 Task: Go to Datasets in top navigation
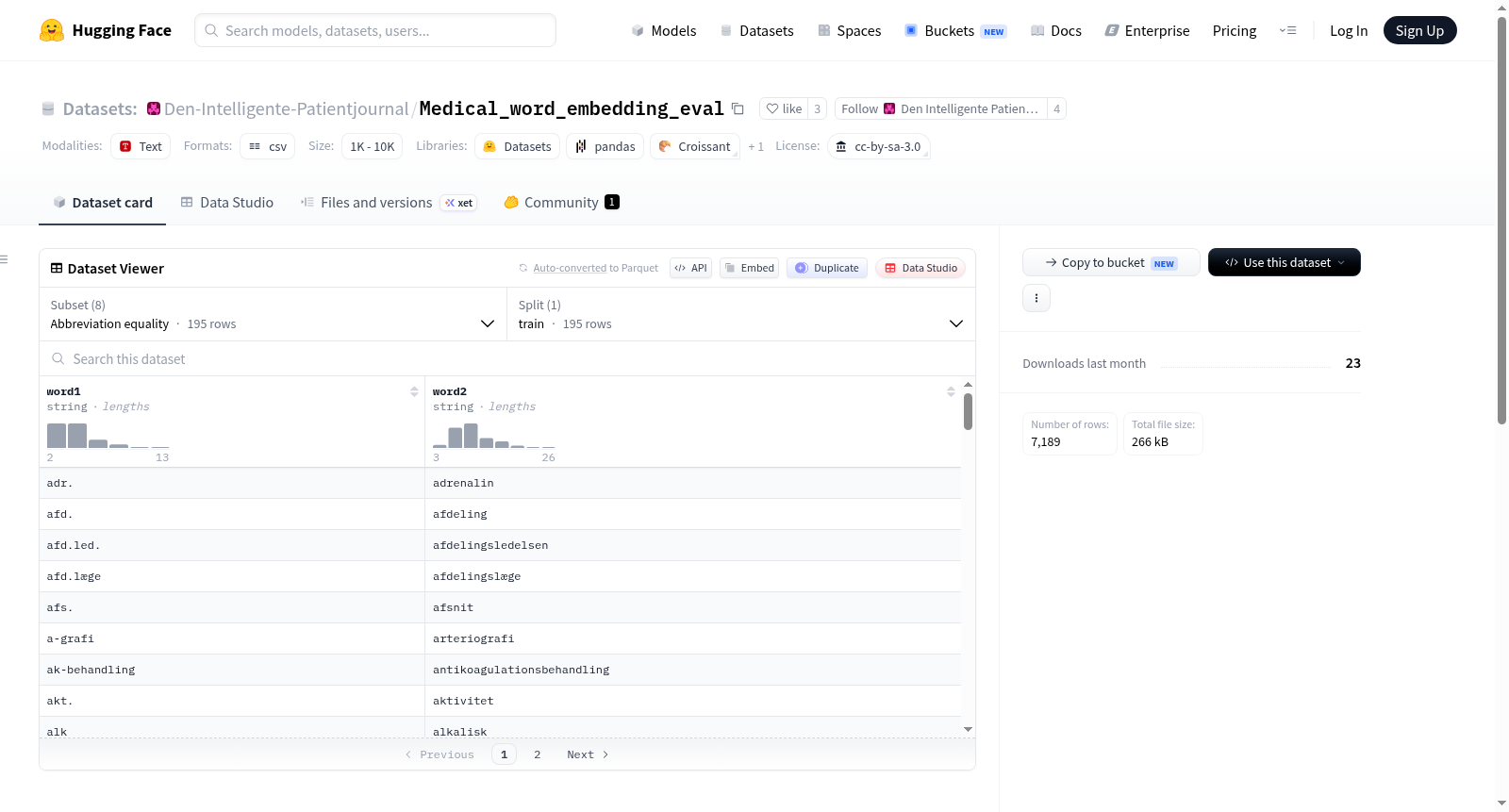pos(757,30)
